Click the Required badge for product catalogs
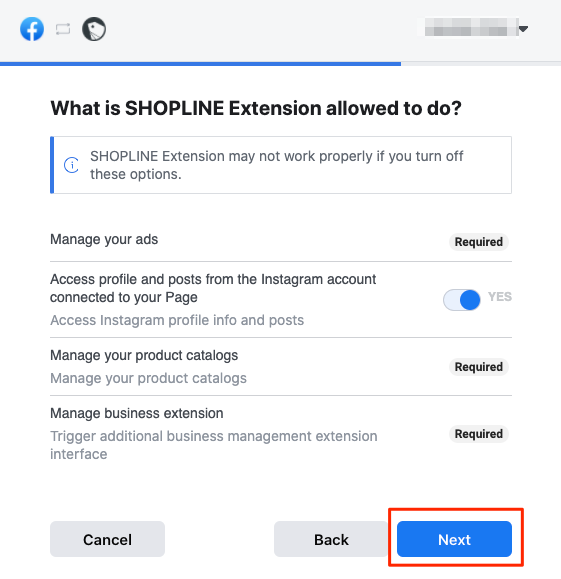Viewport: 561px width, 579px height. (479, 367)
